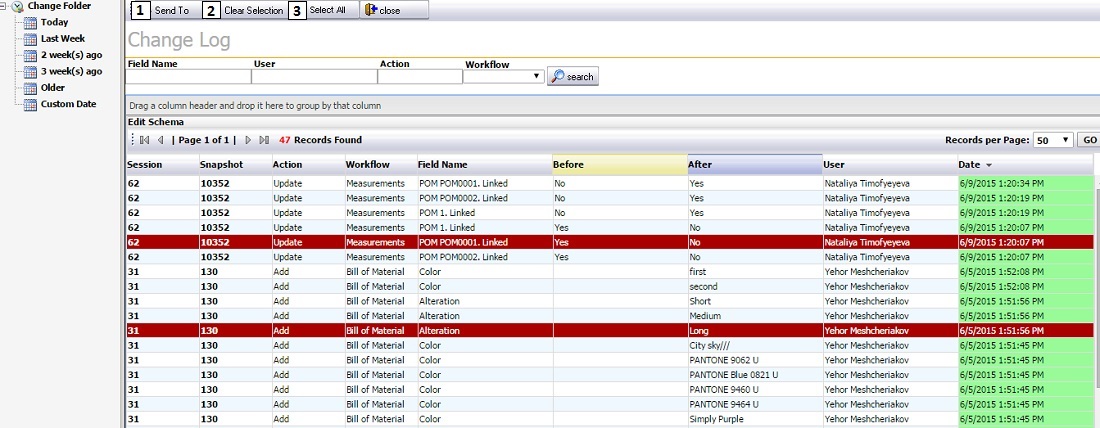Sort by the Before column header
Screen dimensions: 1100x428
(x=620, y=165)
